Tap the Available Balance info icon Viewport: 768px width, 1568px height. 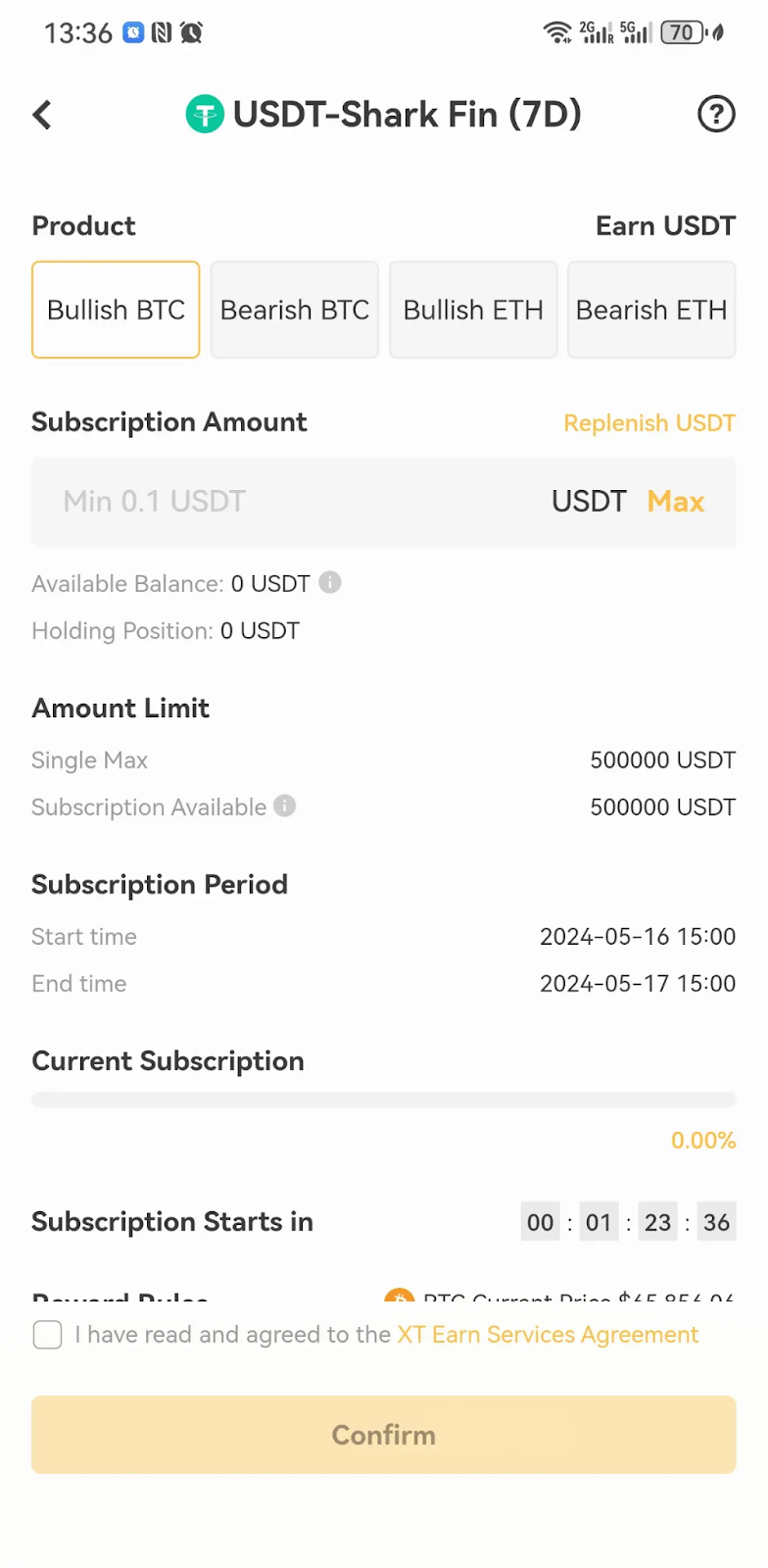click(x=330, y=582)
